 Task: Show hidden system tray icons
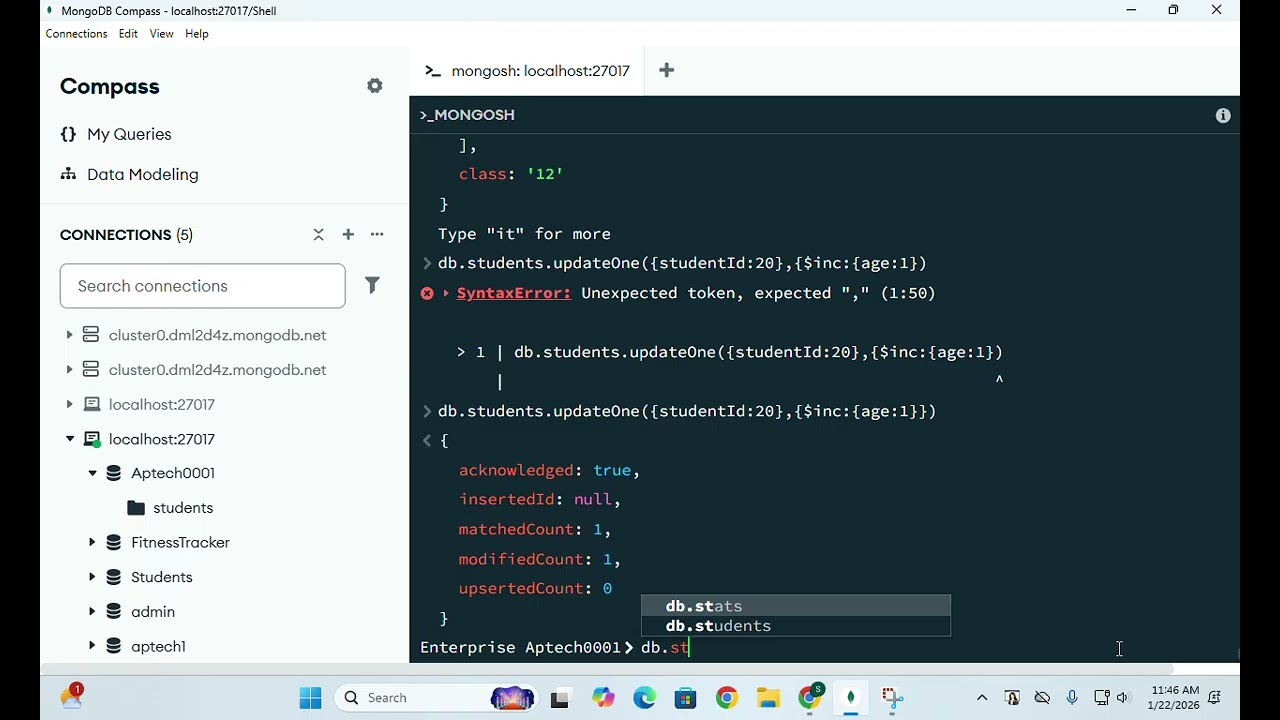click(x=982, y=698)
